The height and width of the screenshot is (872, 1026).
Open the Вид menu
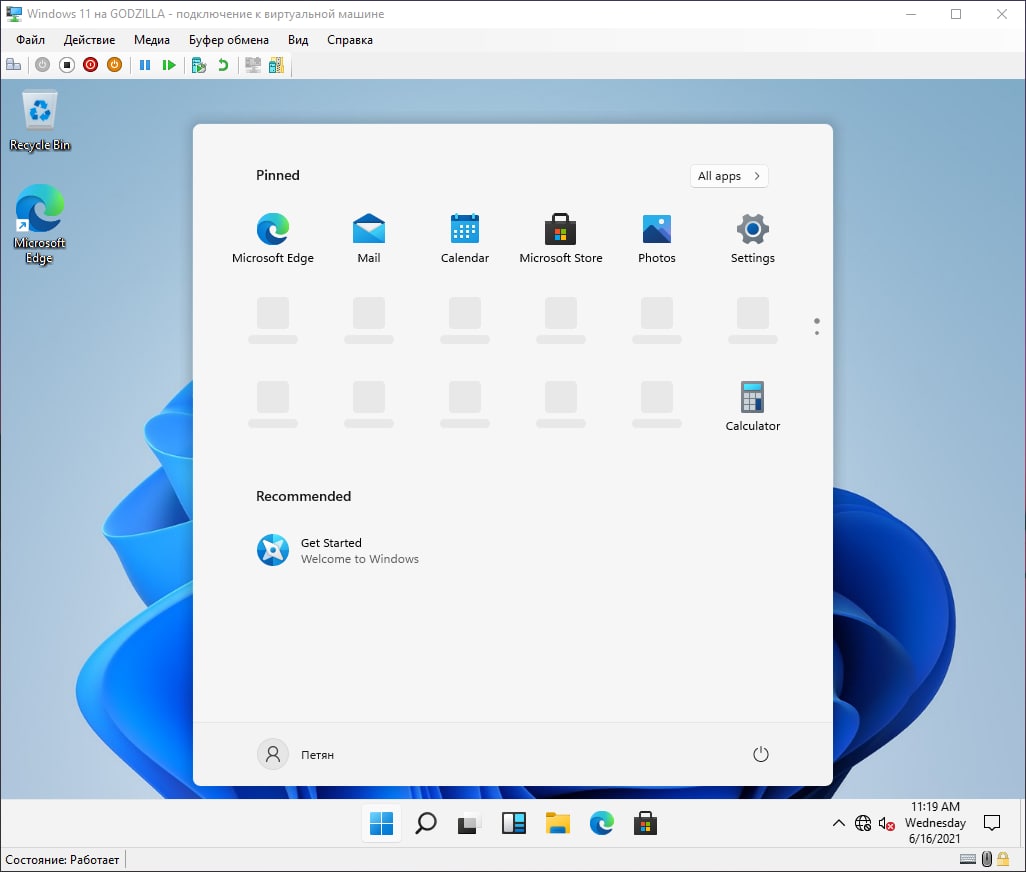tap(298, 40)
